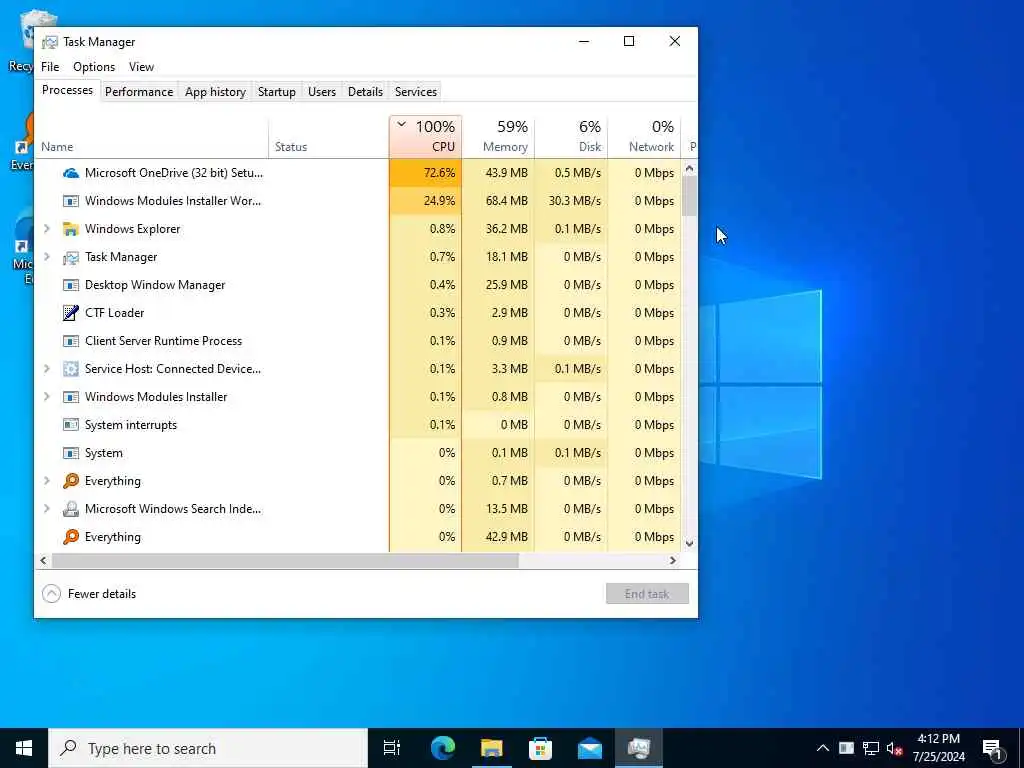Viewport: 1024px width, 768px height.
Task: Click the System interrupts icon
Action: pyautogui.click(x=71, y=425)
